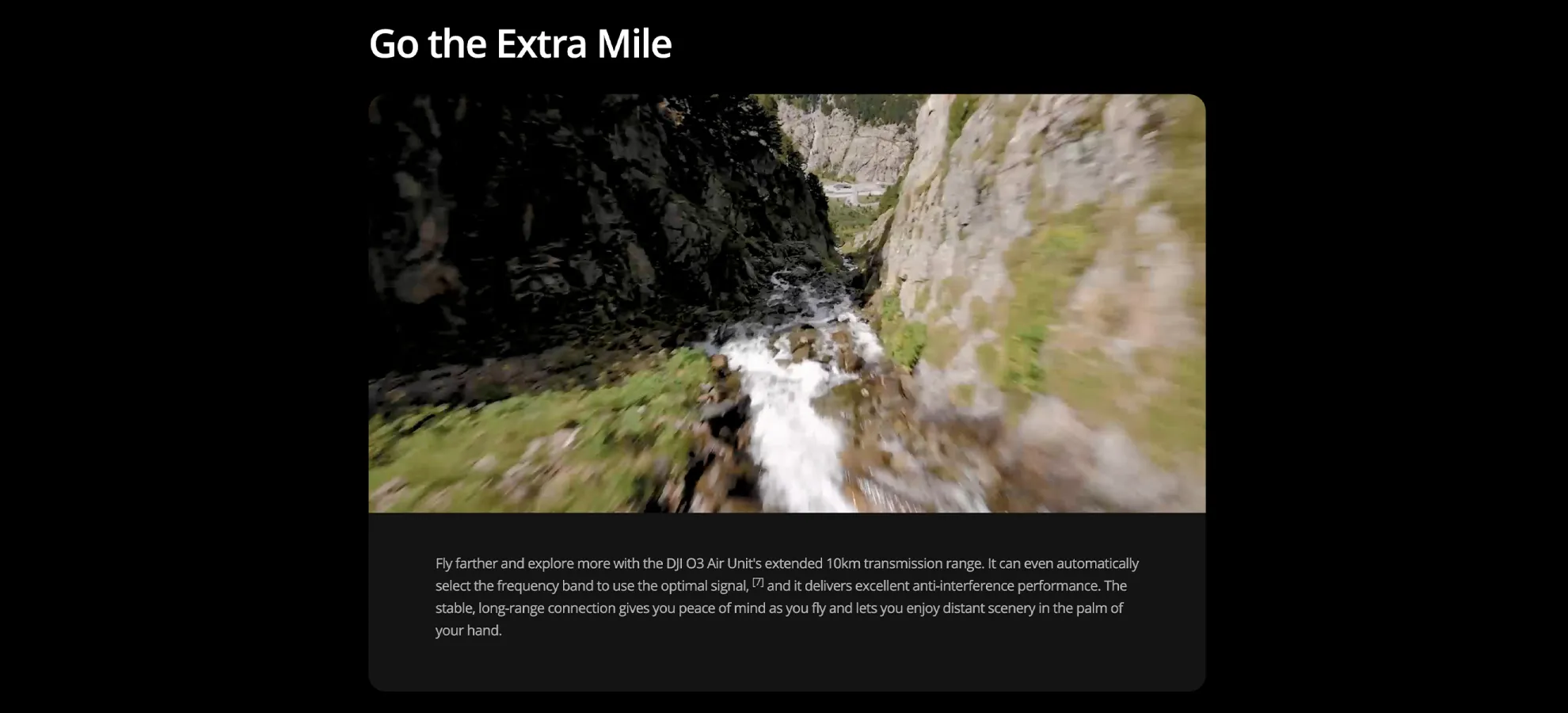
Task: Open footnote reference 7 after 'optimal signal'
Action: coord(758,582)
